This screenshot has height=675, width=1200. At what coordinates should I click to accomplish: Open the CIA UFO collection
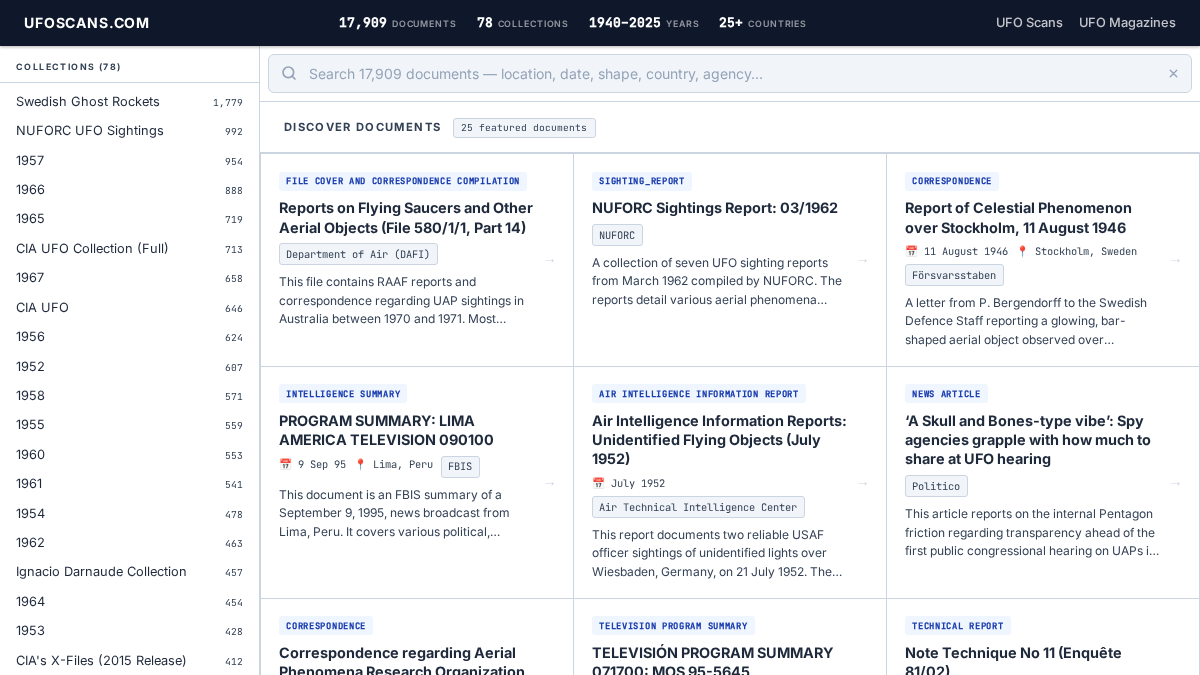[129, 308]
